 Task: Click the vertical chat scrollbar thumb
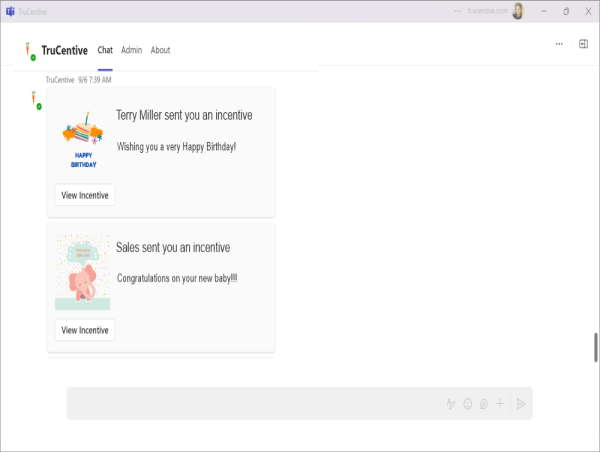click(596, 347)
